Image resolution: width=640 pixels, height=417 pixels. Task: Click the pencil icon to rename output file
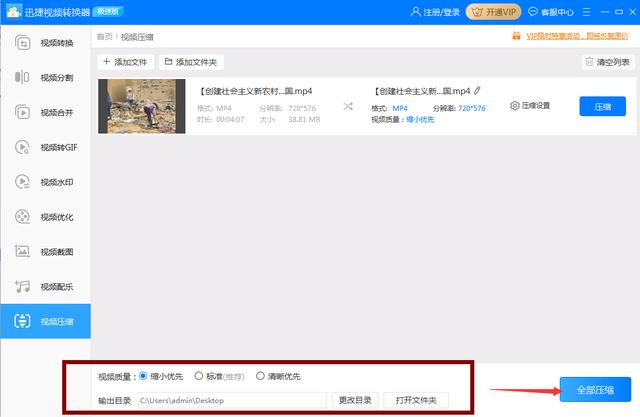[478, 91]
